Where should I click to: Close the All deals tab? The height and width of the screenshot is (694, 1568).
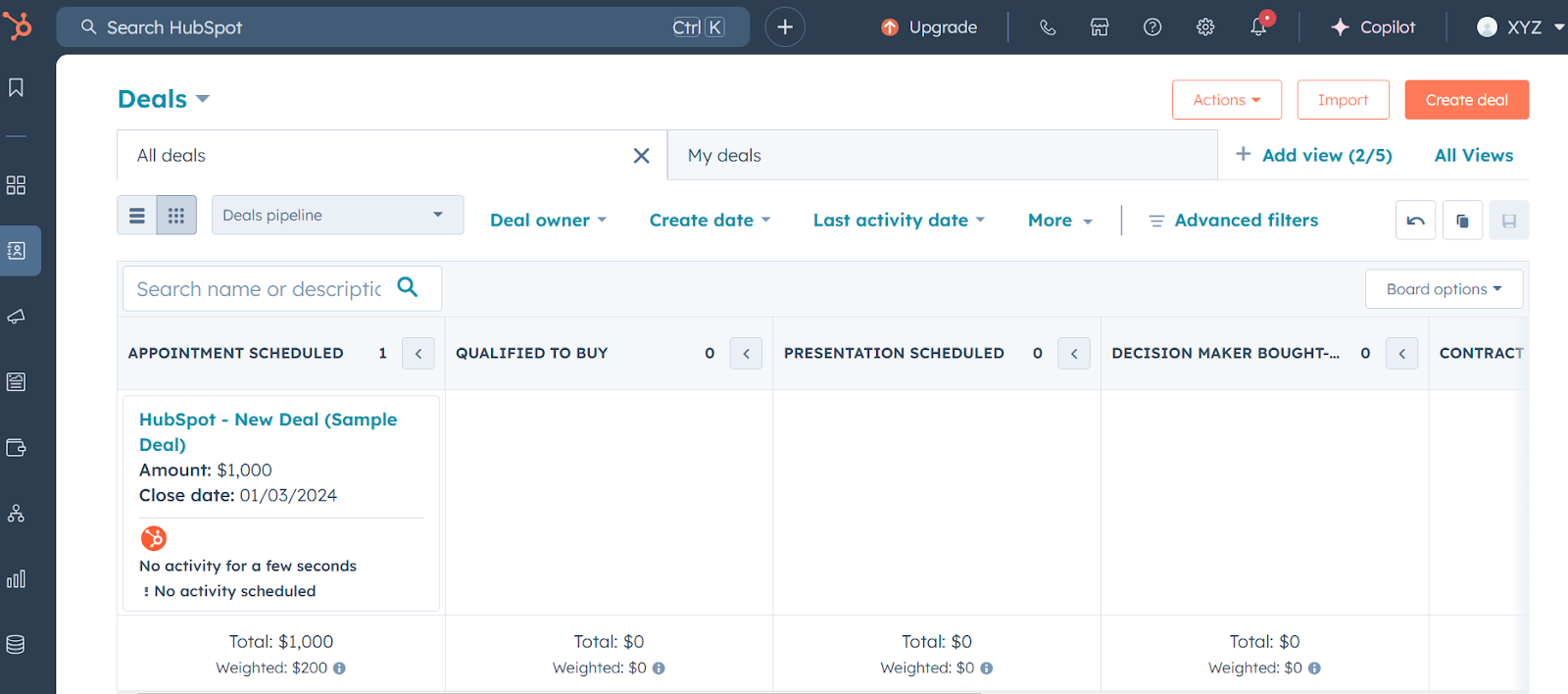click(642, 156)
